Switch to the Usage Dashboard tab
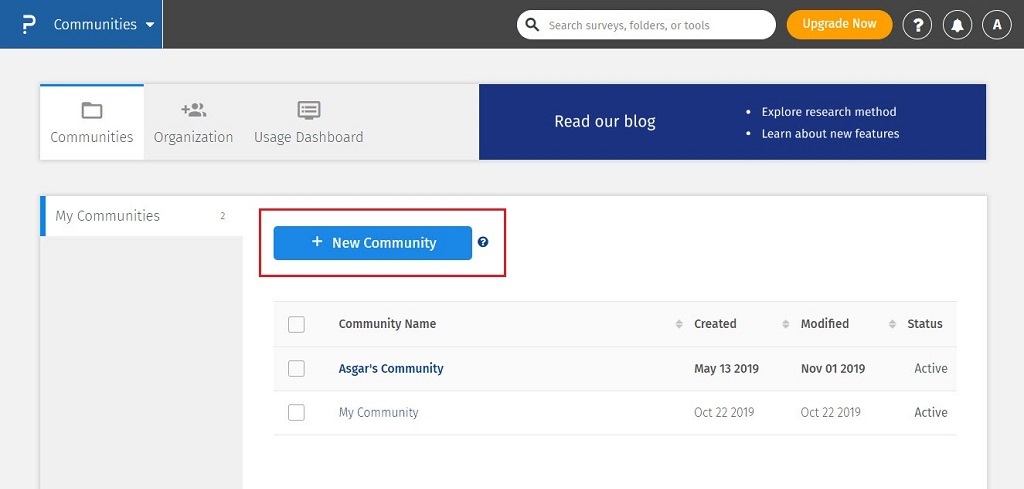 click(308, 122)
